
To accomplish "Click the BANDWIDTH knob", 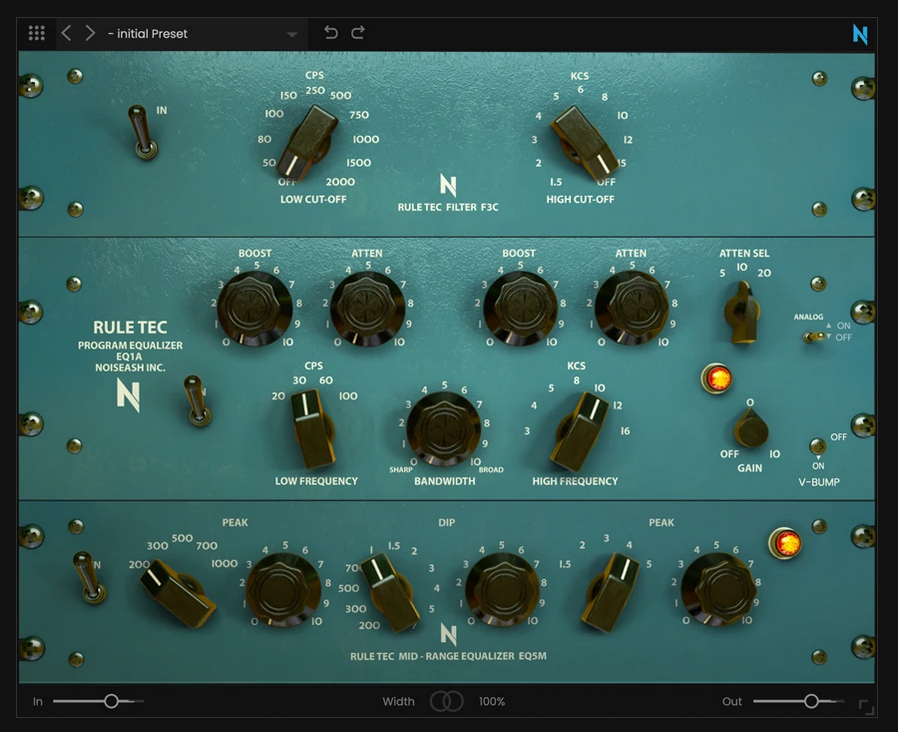I will [x=444, y=428].
